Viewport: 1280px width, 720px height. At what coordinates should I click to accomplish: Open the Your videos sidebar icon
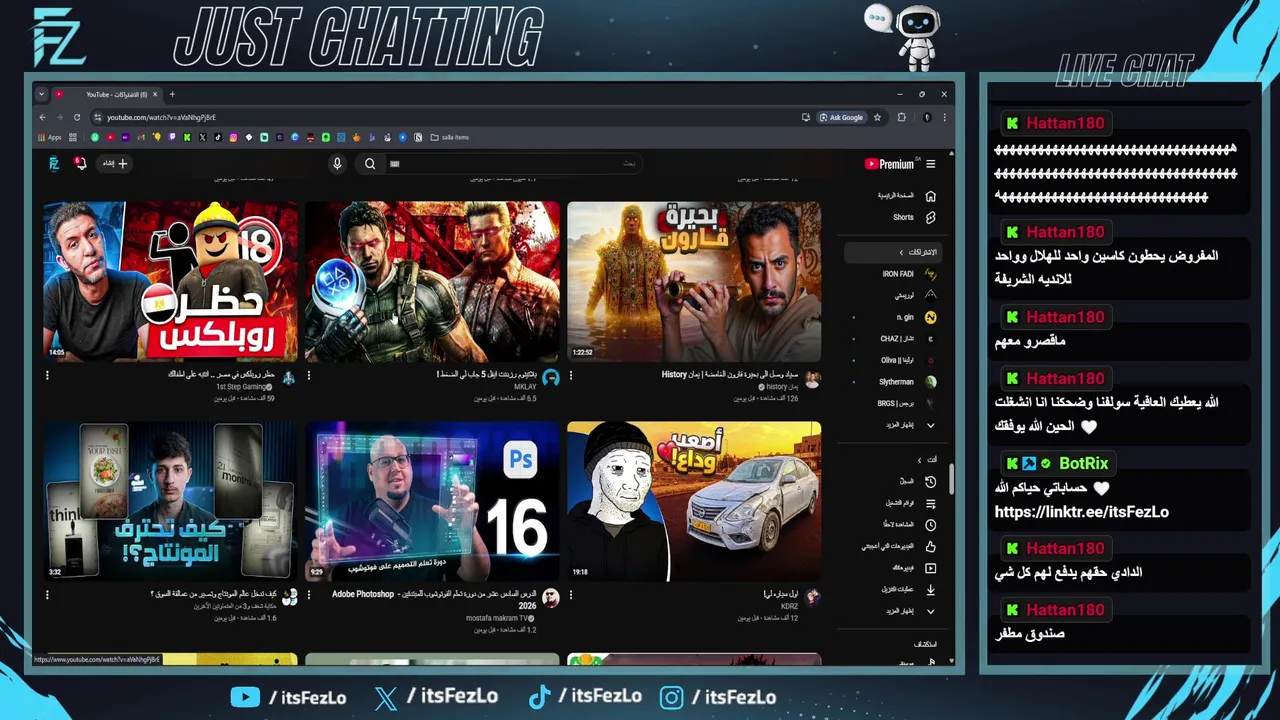(931, 568)
